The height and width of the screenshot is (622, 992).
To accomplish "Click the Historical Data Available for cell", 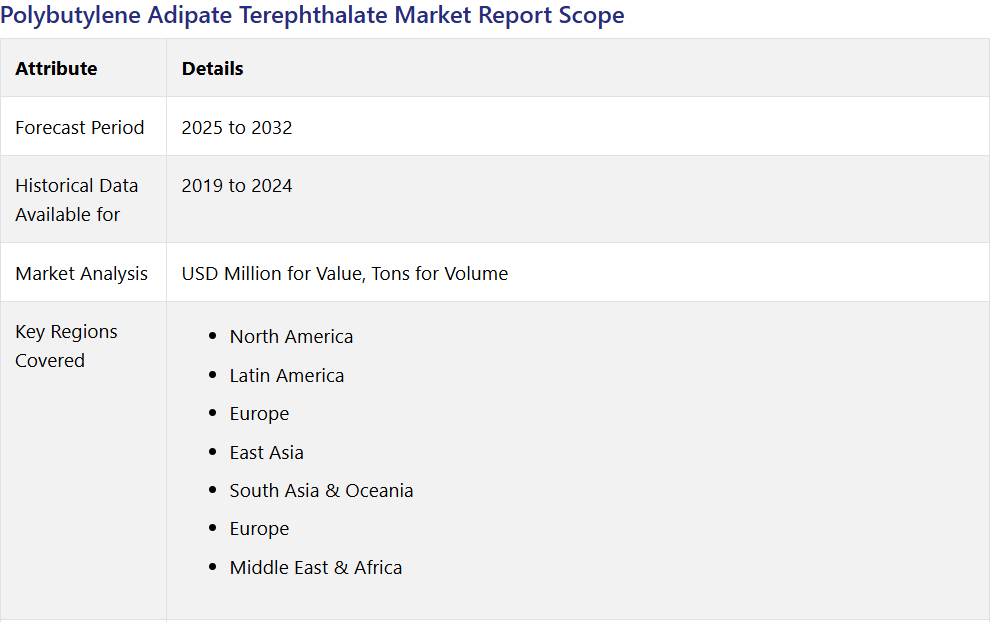I will (76, 200).
